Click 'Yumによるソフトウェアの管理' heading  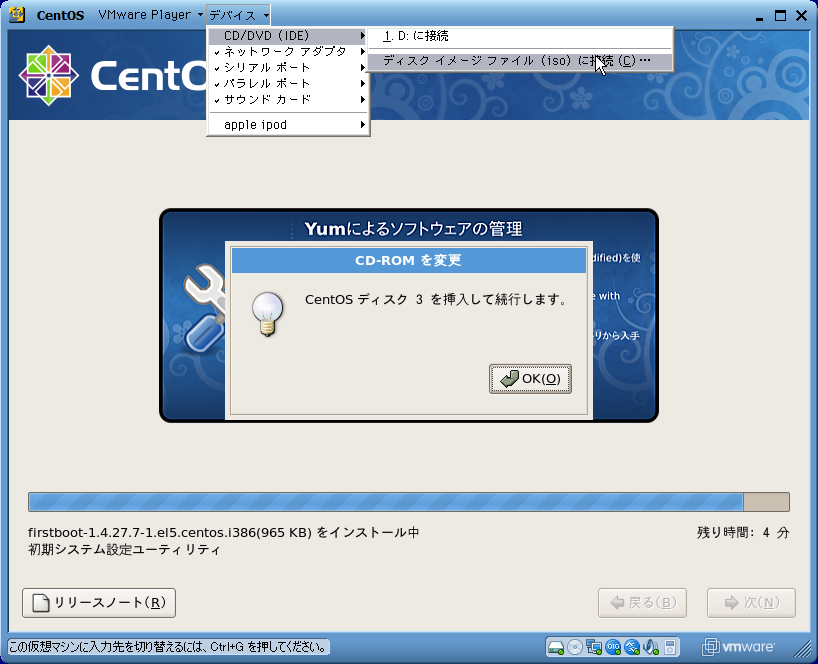pyautogui.click(x=413, y=228)
